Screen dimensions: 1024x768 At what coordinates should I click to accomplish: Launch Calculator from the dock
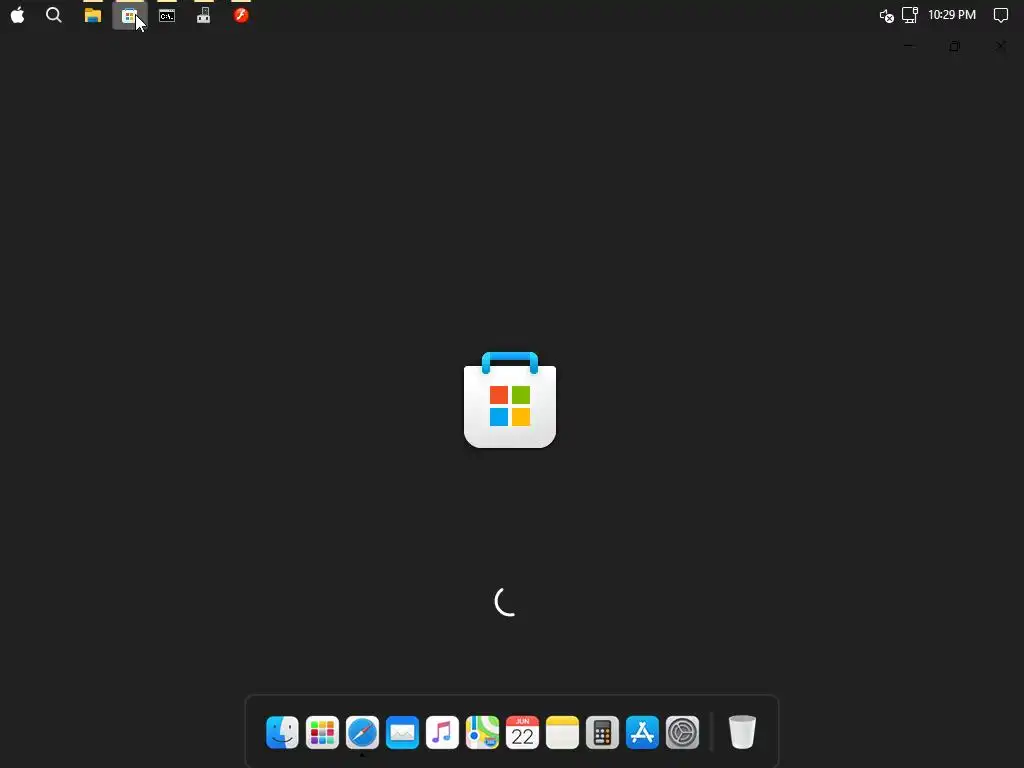coord(602,732)
